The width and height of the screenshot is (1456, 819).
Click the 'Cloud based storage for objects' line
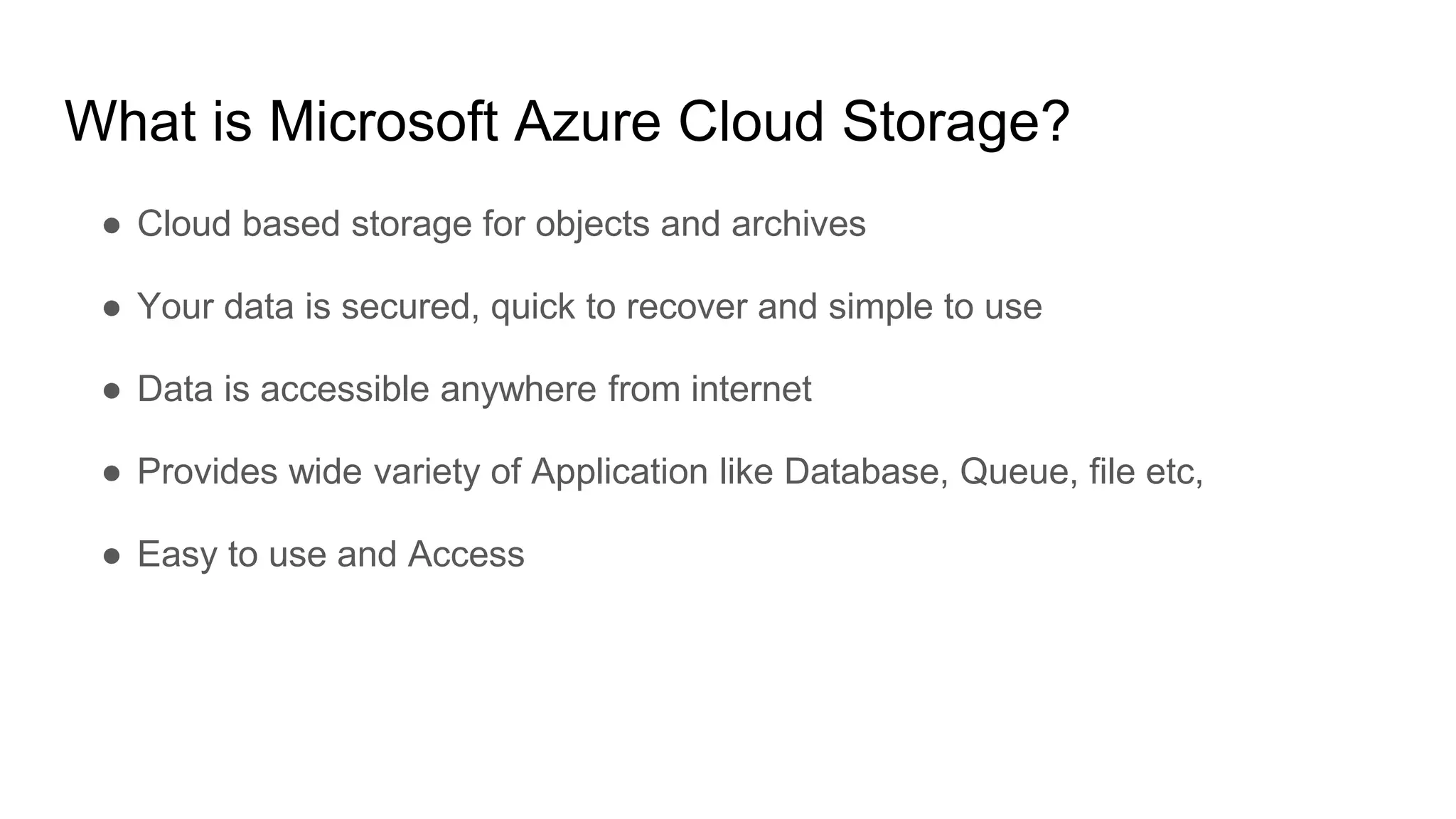pos(501,224)
